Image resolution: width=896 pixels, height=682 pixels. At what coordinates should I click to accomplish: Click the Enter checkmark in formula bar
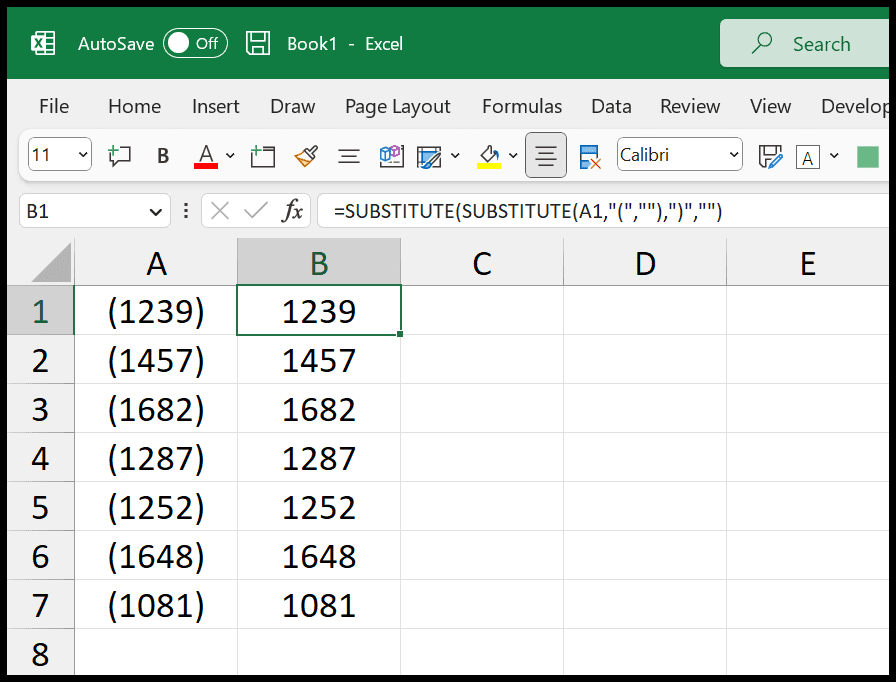255,211
